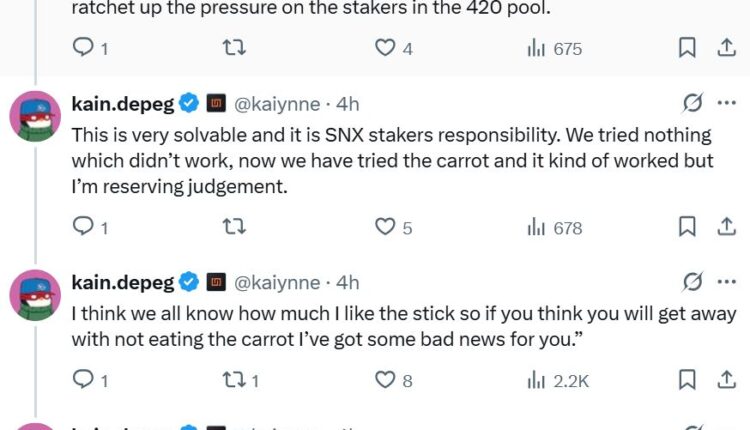
Task: Reply to the "like the stick" tweet
Action: (x=85, y=379)
